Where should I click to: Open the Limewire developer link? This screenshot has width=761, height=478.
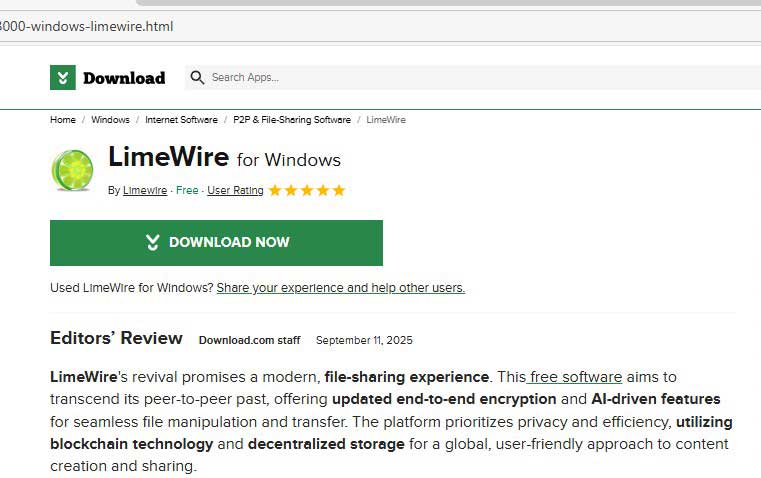(x=145, y=191)
